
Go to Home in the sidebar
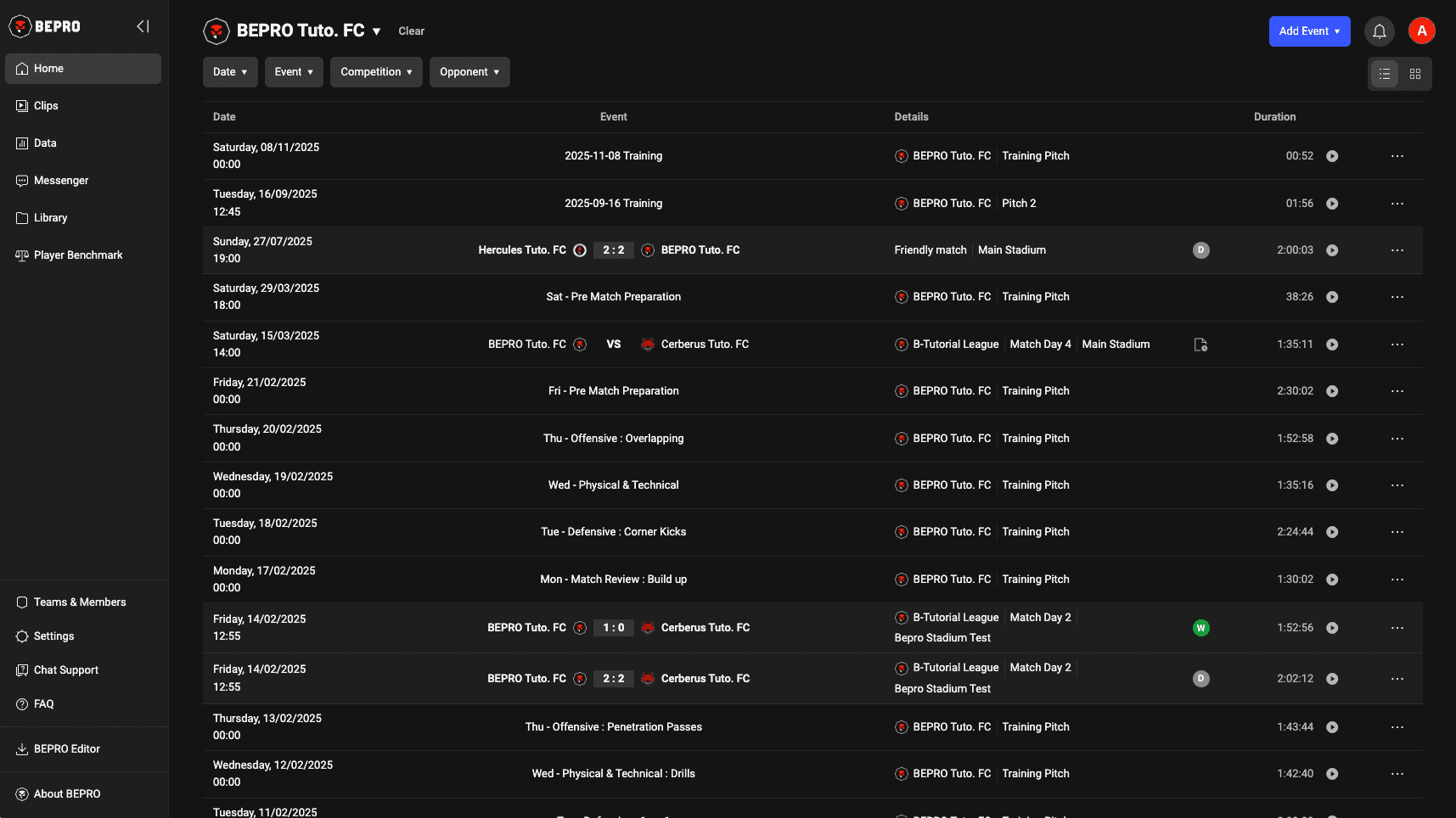(83, 69)
